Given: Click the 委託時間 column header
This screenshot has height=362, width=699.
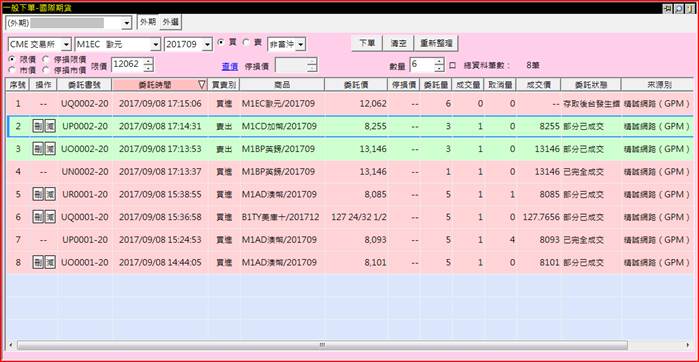Looking at the screenshot, I should tap(160, 85).
